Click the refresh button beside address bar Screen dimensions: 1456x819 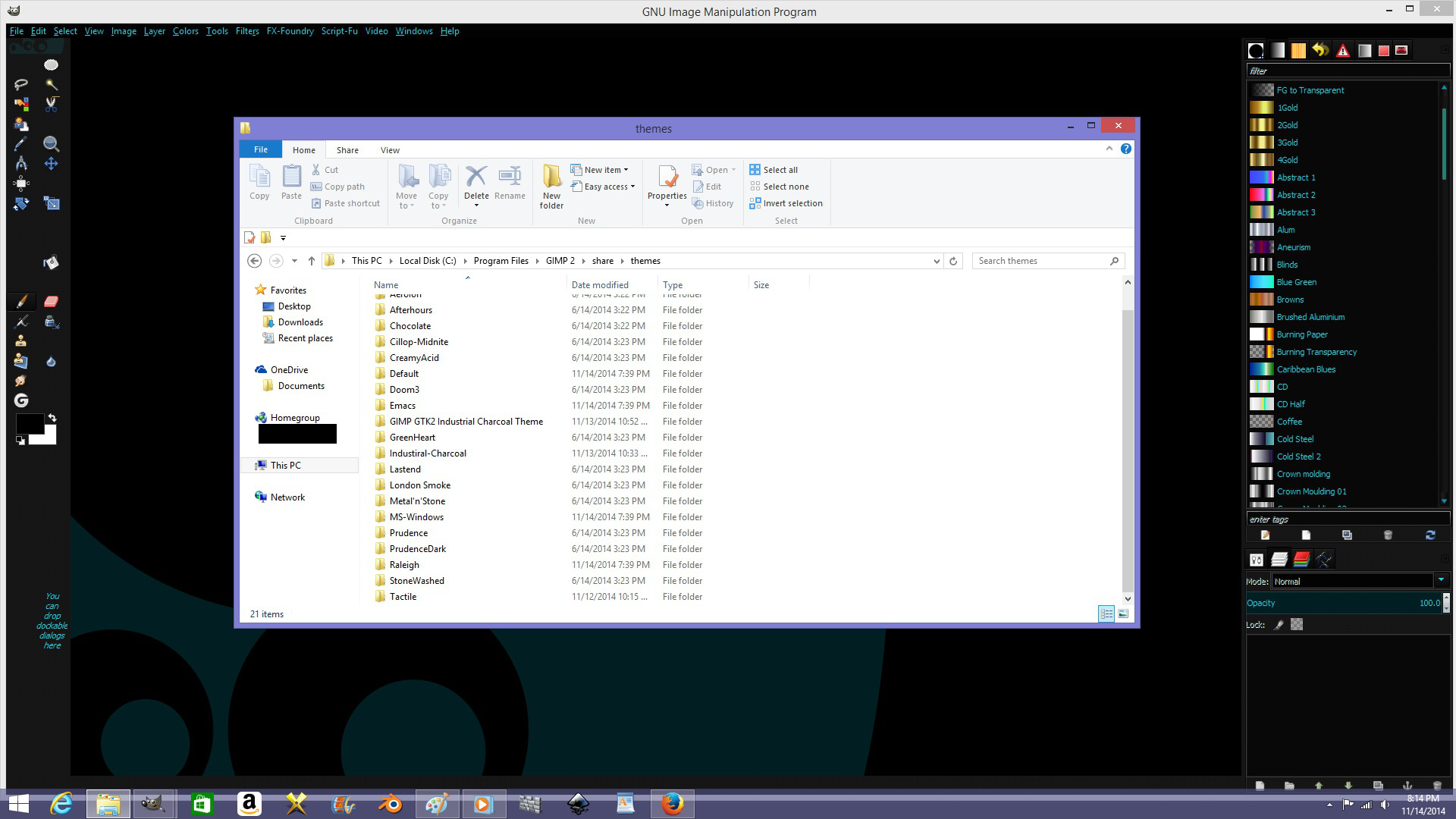point(953,261)
